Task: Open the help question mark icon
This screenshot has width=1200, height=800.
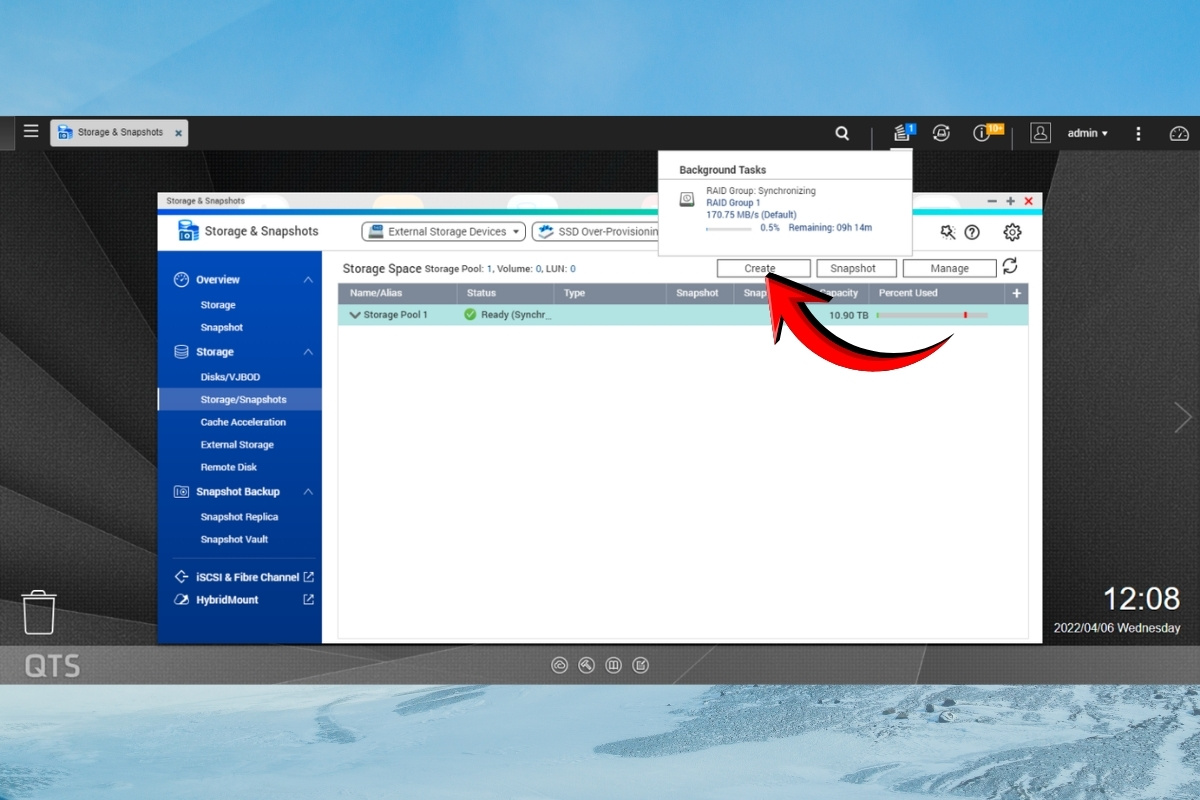Action: pos(971,232)
